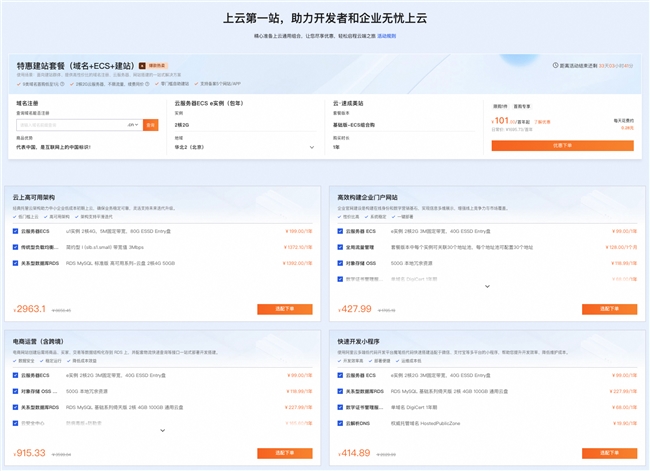The image size is (650, 471).
Task: Click the orange 查询 domain search button
Action: [151, 125]
